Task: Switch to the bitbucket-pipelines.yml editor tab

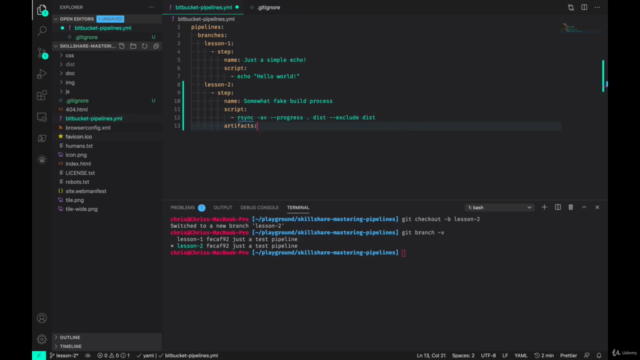Action: (203, 7)
